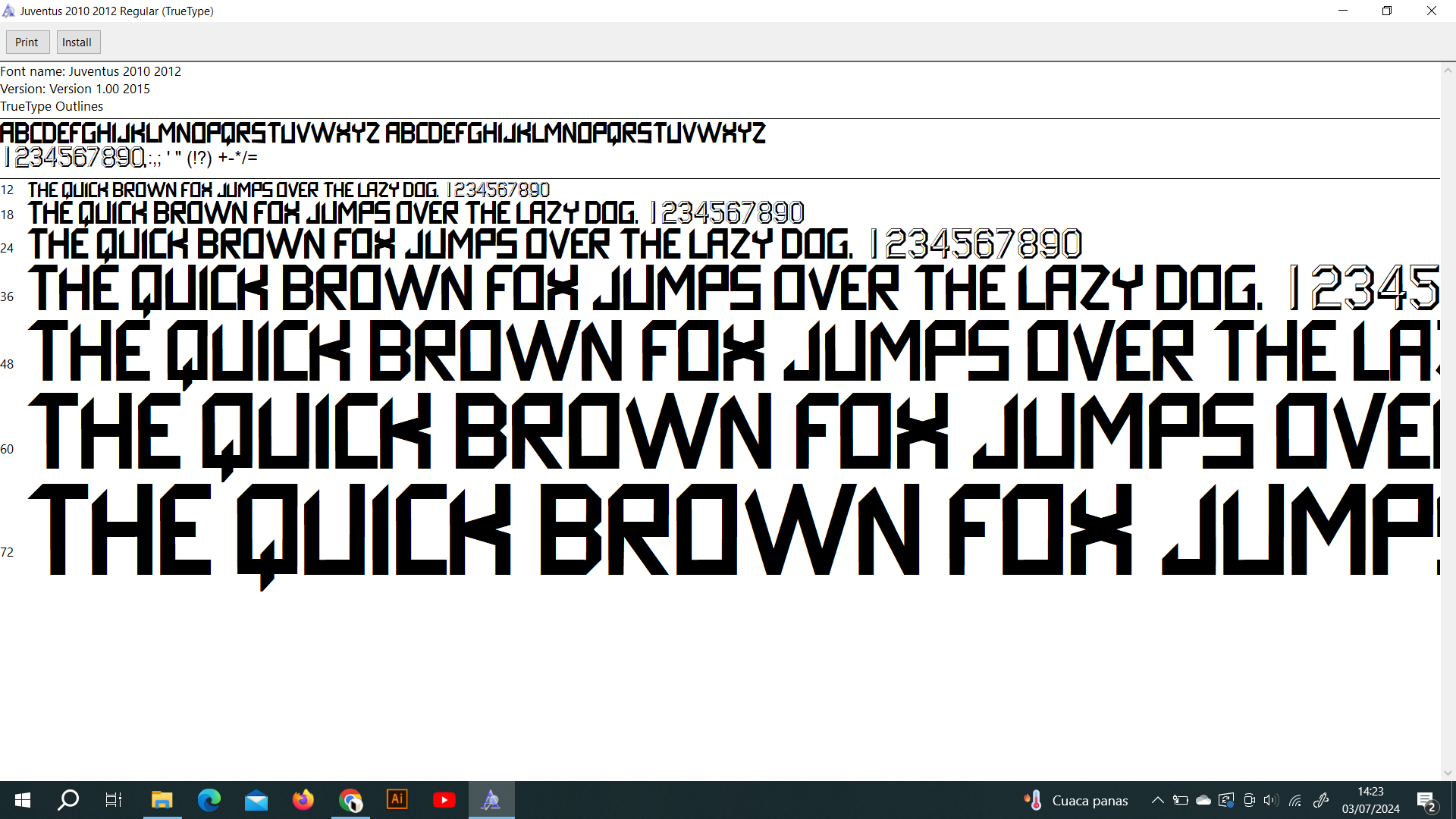The height and width of the screenshot is (819, 1456).
Task: Expand hidden system tray icons
Action: click(1158, 800)
